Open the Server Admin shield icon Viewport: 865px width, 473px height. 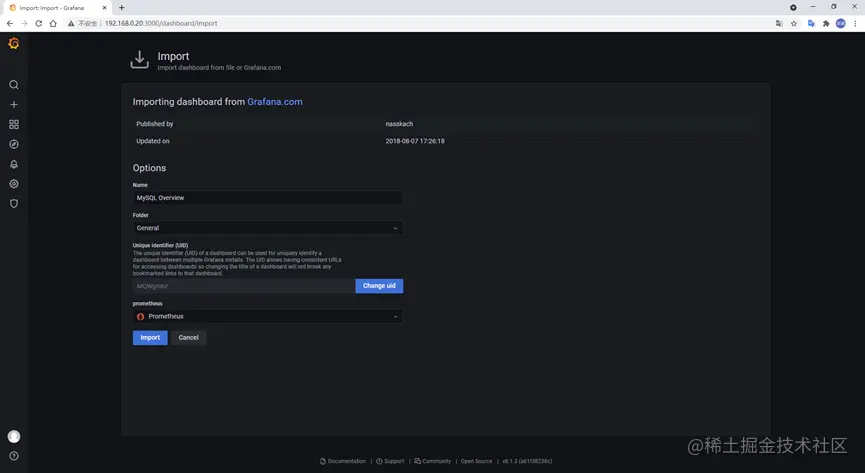pos(14,204)
